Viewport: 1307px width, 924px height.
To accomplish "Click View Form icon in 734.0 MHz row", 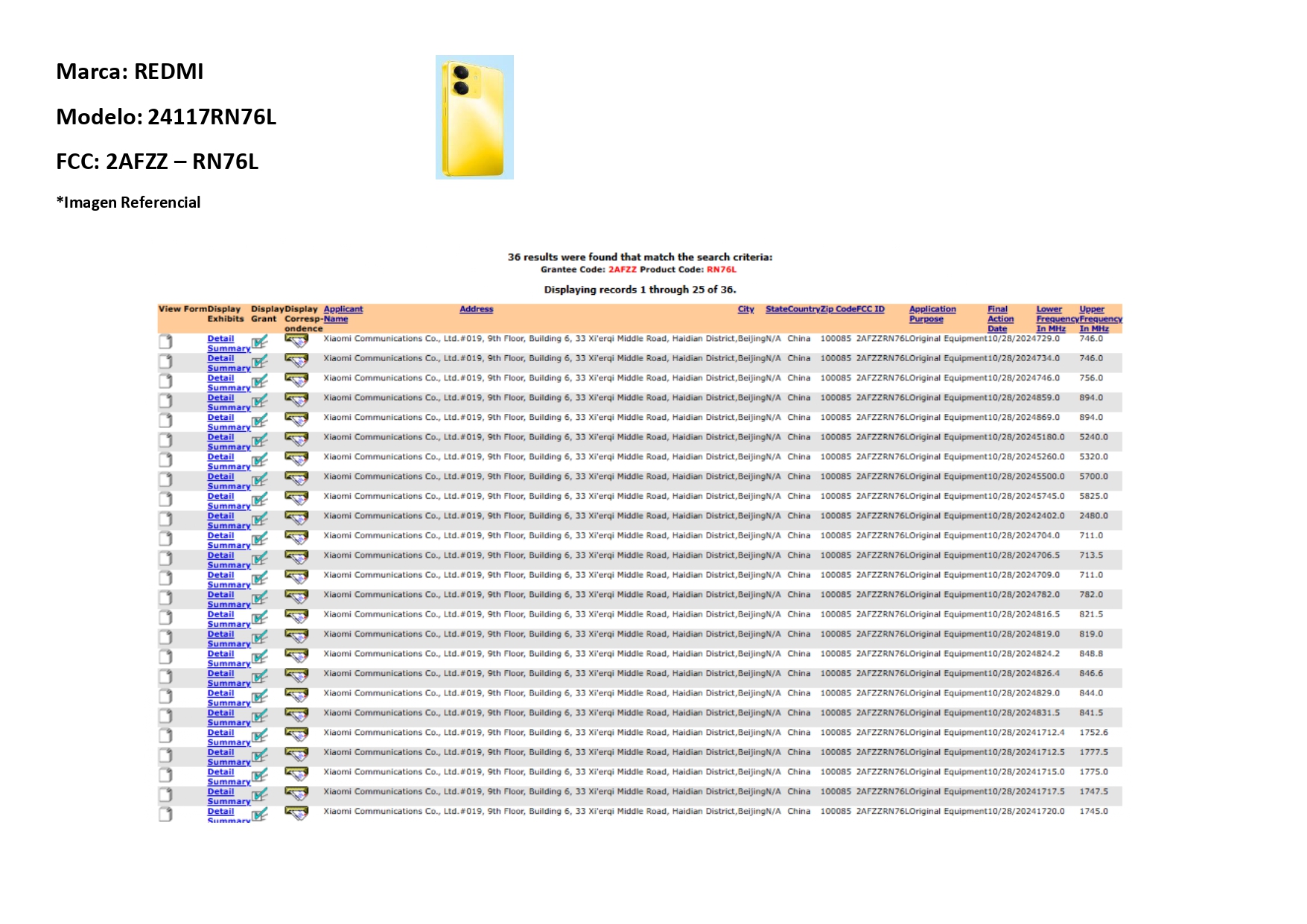I will (165, 361).
